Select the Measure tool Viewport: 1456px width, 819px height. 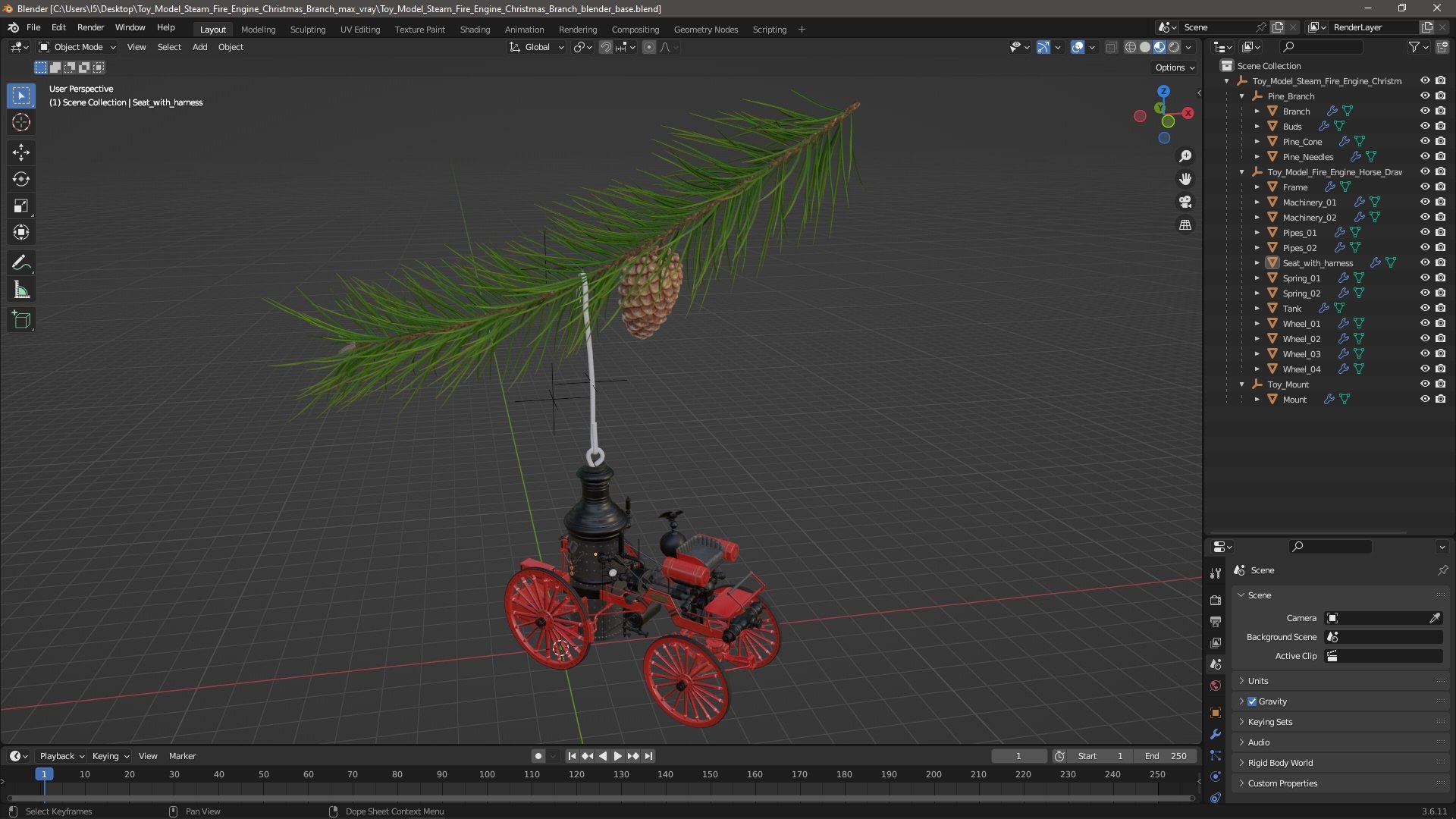(x=20, y=290)
